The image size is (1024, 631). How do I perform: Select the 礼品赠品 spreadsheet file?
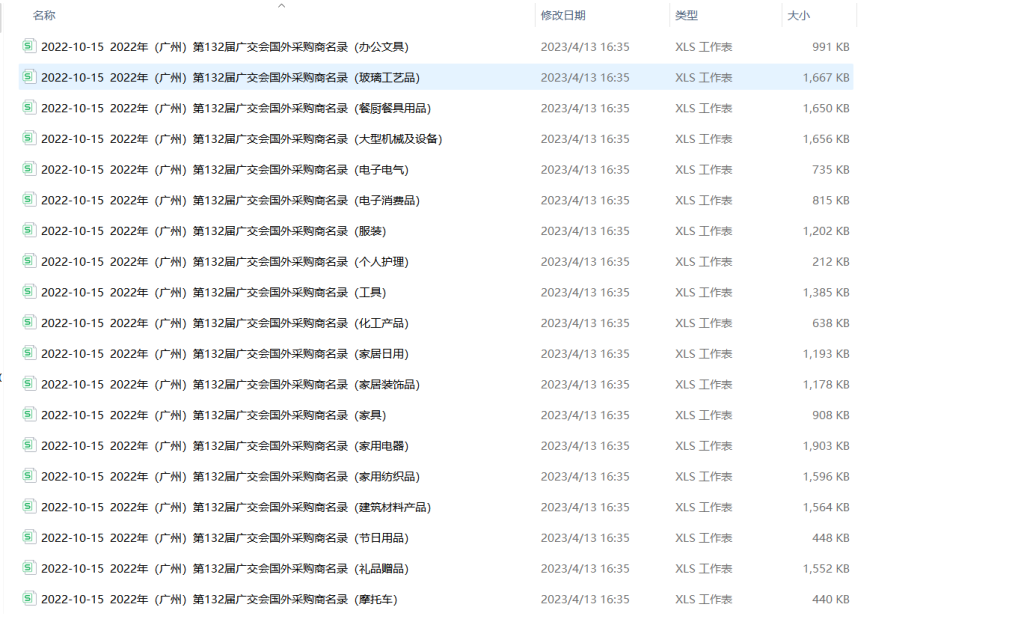pyautogui.click(x=225, y=568)
